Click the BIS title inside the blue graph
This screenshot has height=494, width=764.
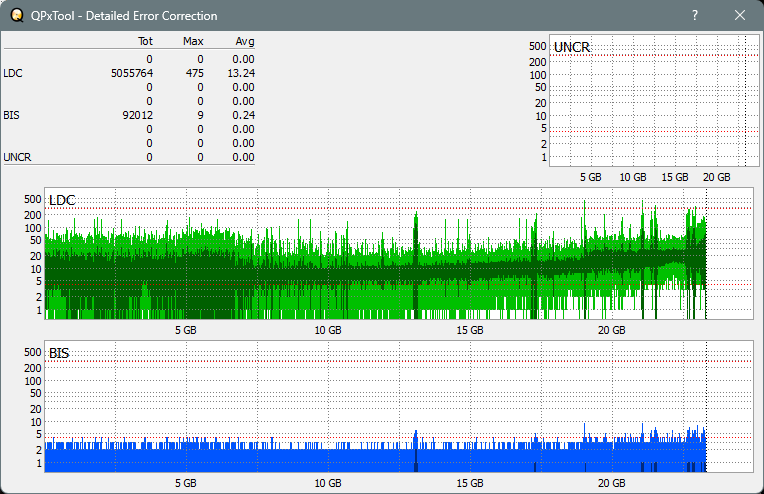(59, 353)
